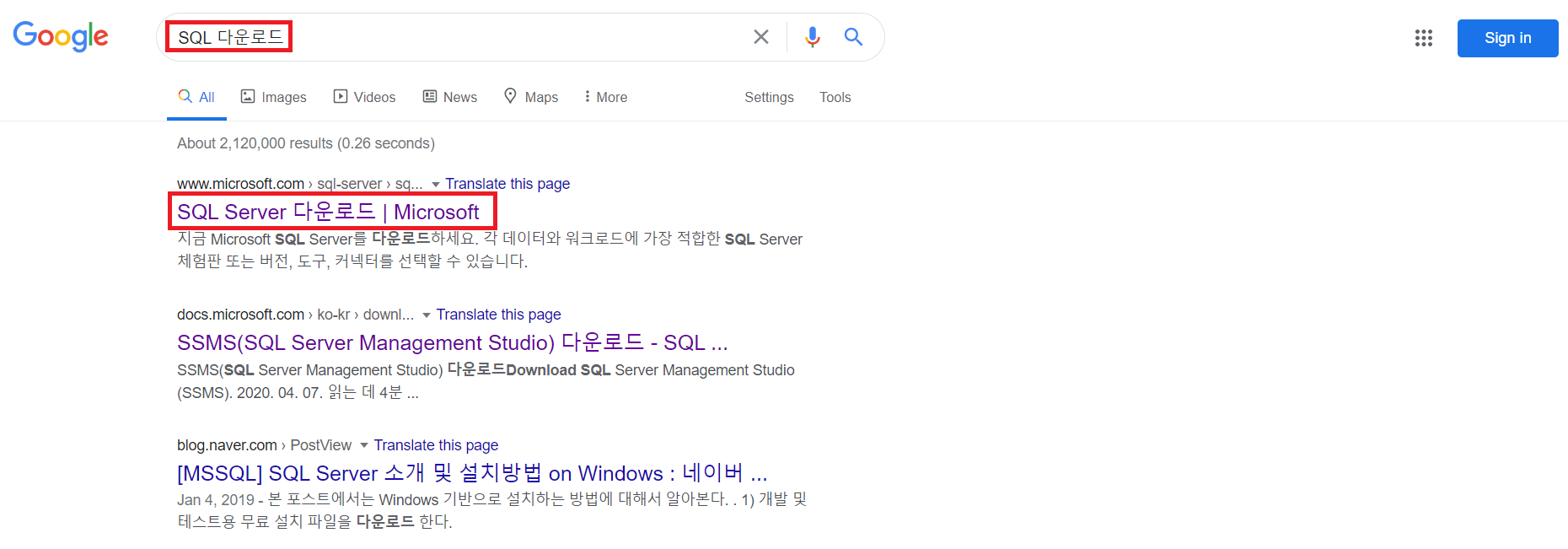Expand options arrow beside www.microsoft.com result
Screen dimensions: 1568x549
tap(436, 185)
